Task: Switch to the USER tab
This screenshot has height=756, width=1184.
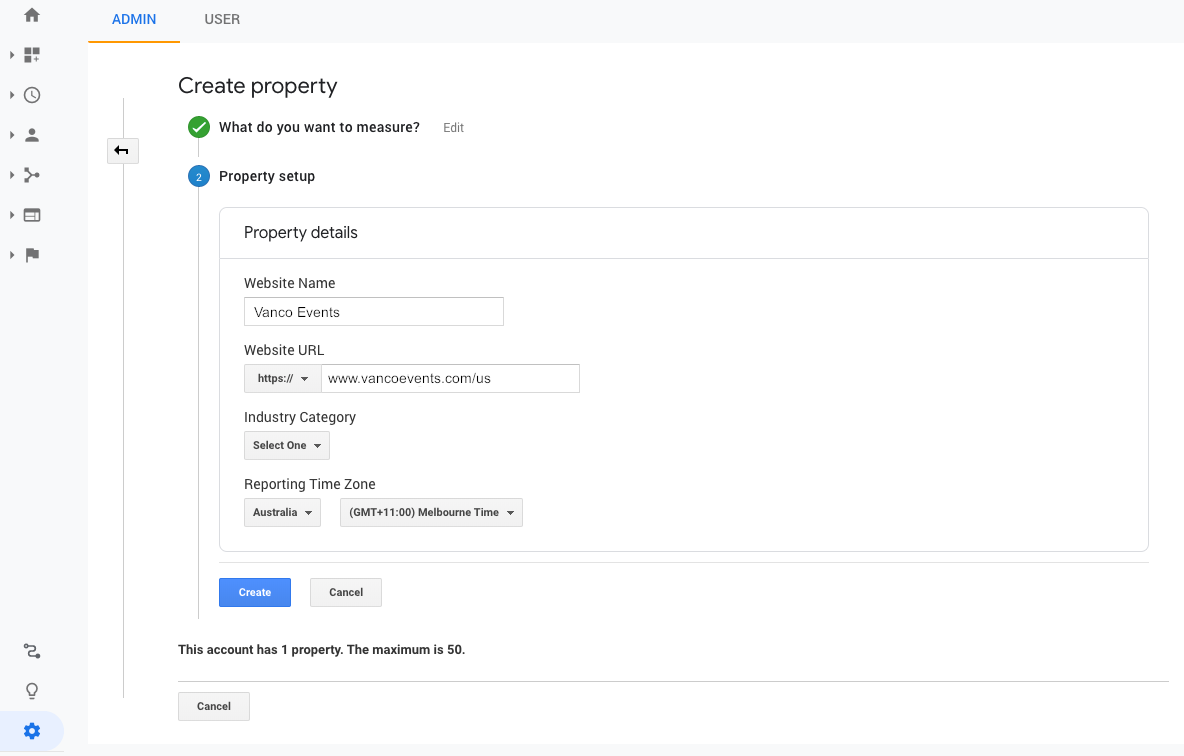Action: click(222, 19)
